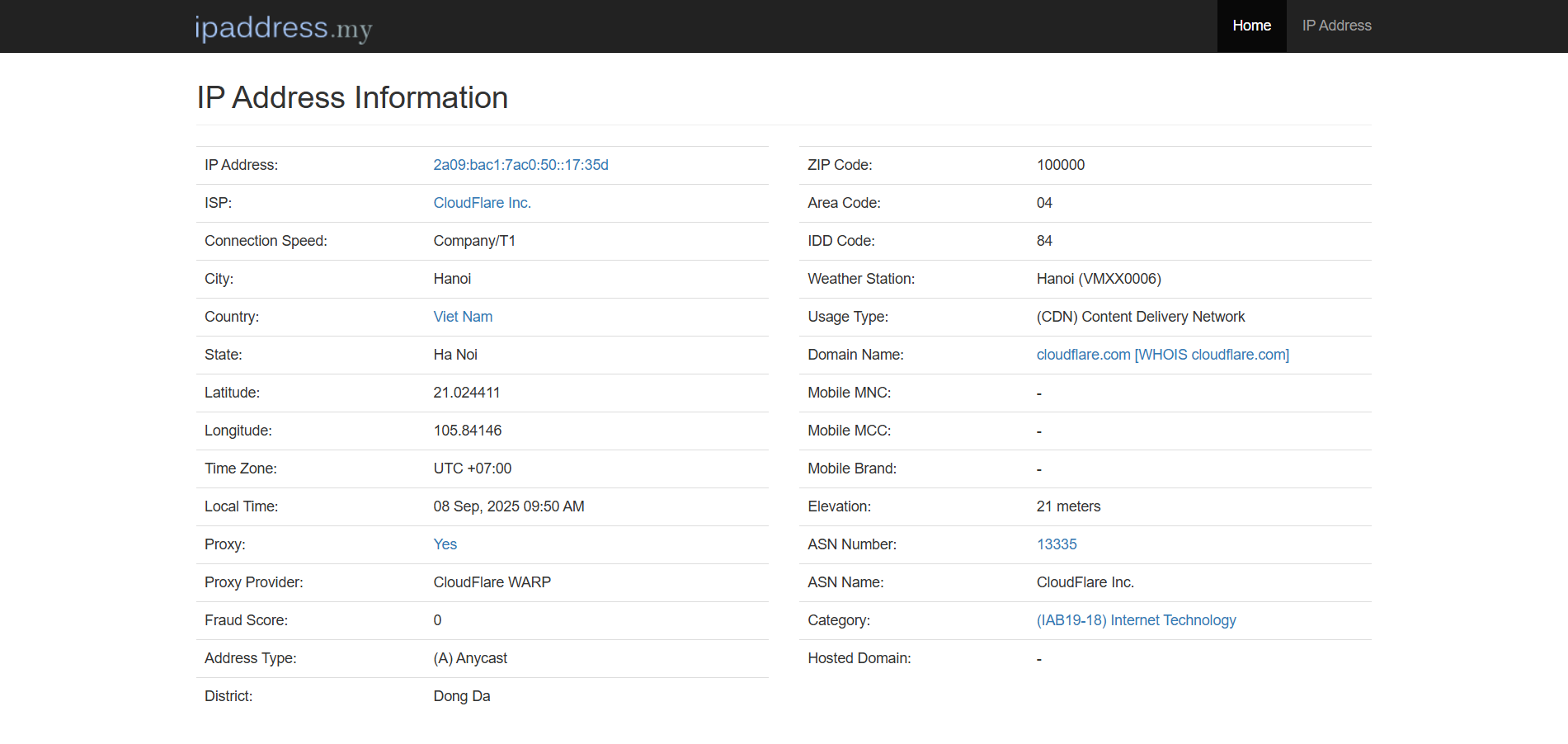Click the 'Address Type:' label
The image size is (1568, 744).
(250, 658)
